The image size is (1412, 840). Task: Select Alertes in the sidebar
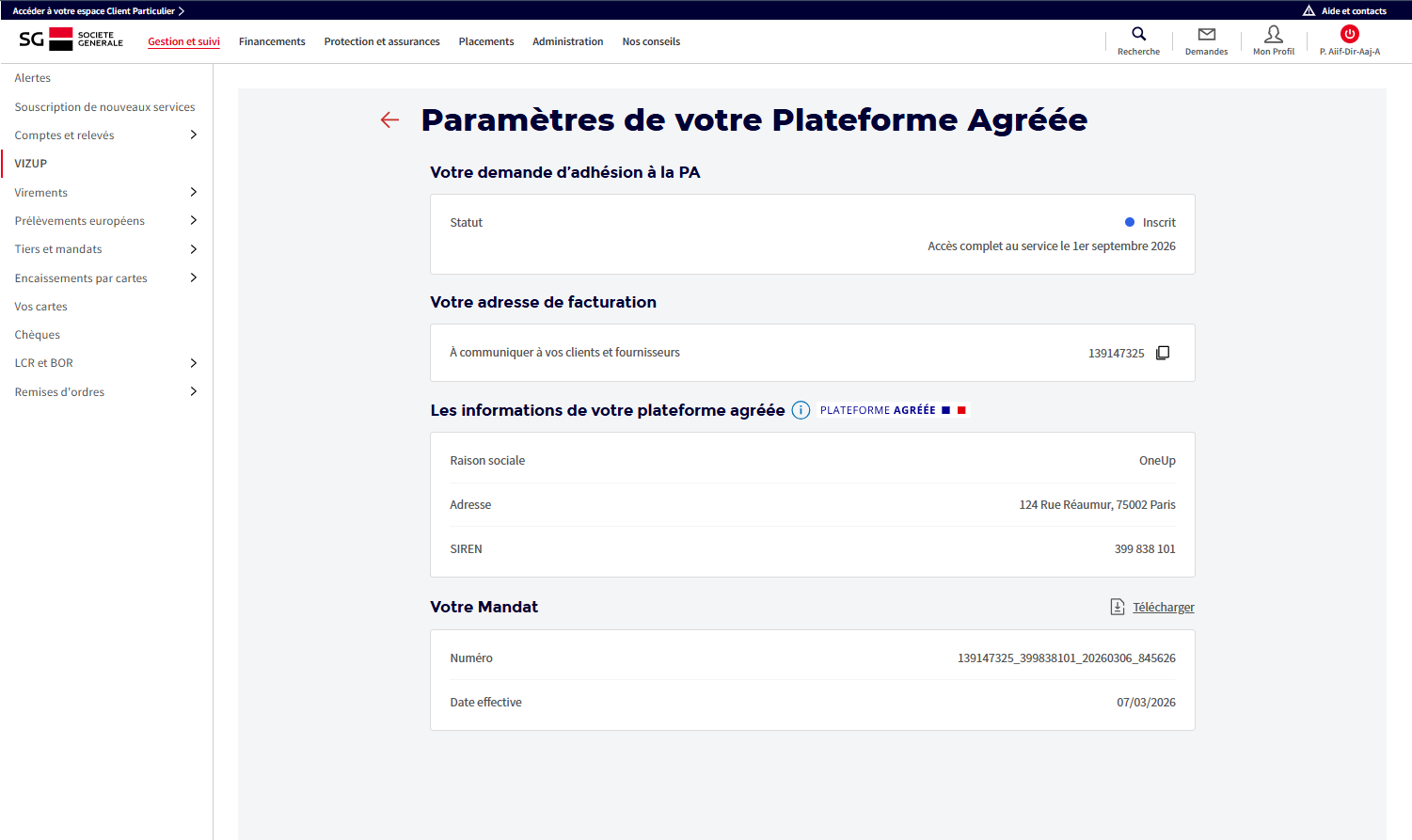[33, 78]
